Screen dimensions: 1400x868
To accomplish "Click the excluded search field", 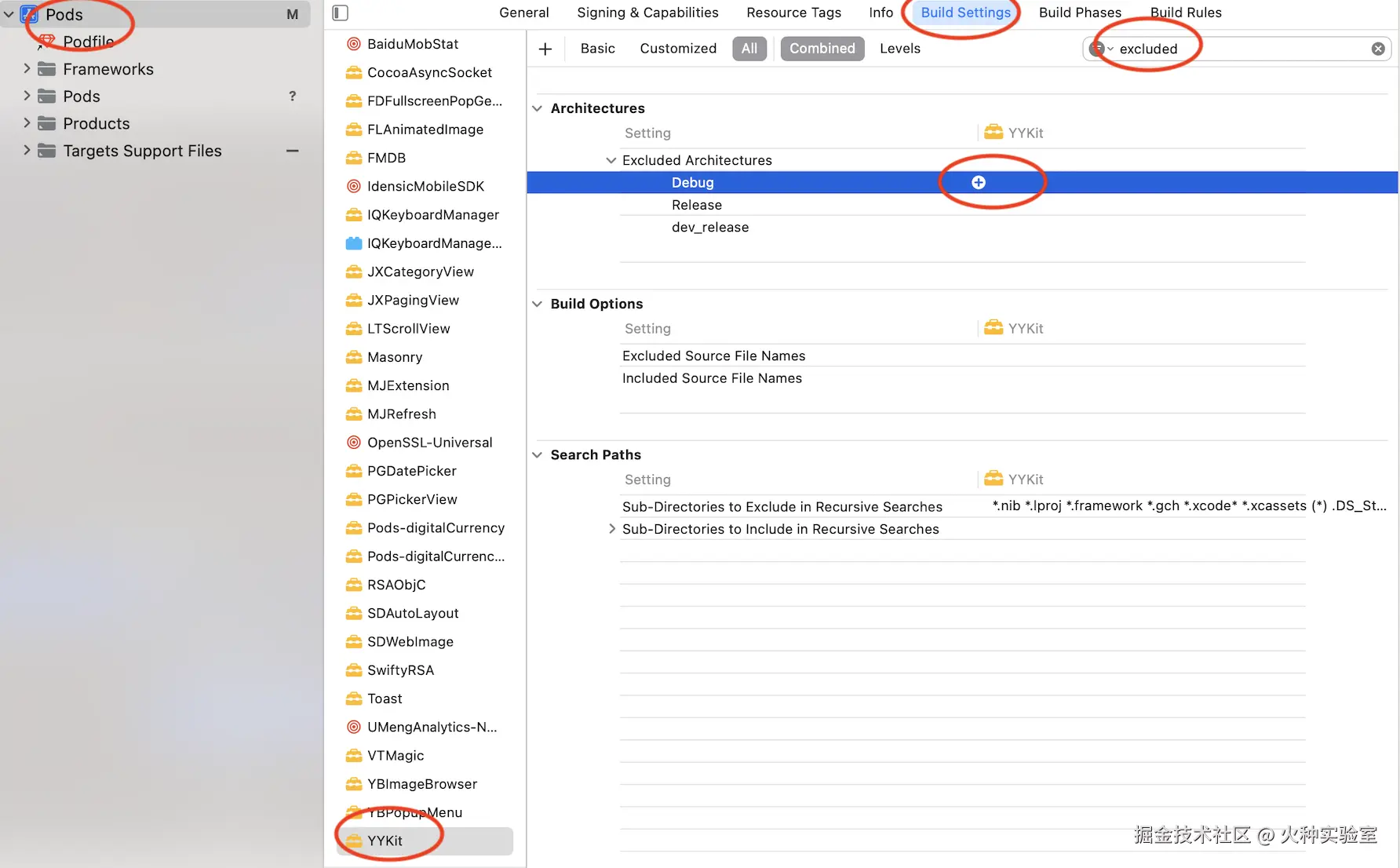I will [x=1238, y=49].
